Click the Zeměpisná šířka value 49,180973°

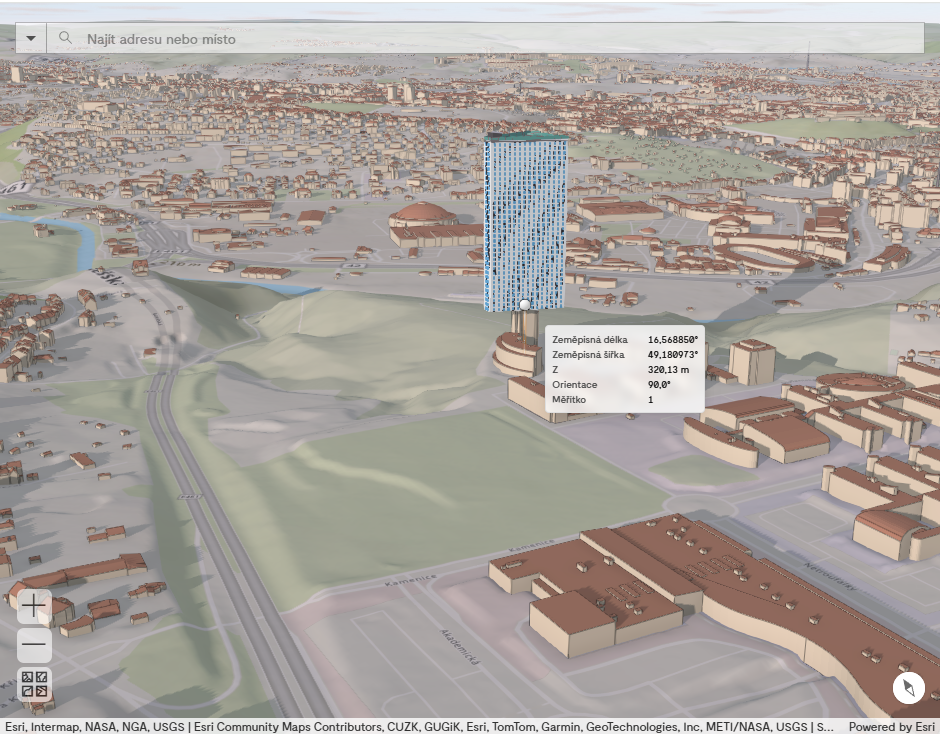[672, 355]
